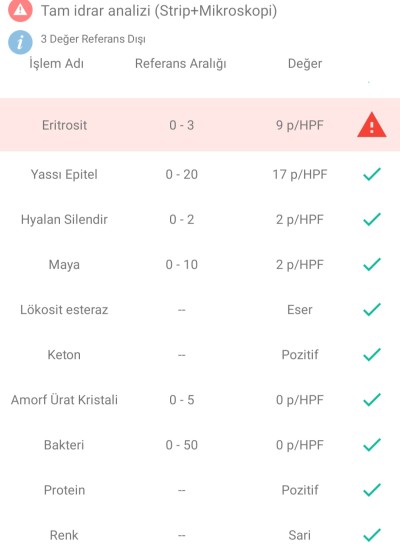400x545 pixels.
Task: Open the Tam idrar analizi title
Action: click(x=159, y=11)
